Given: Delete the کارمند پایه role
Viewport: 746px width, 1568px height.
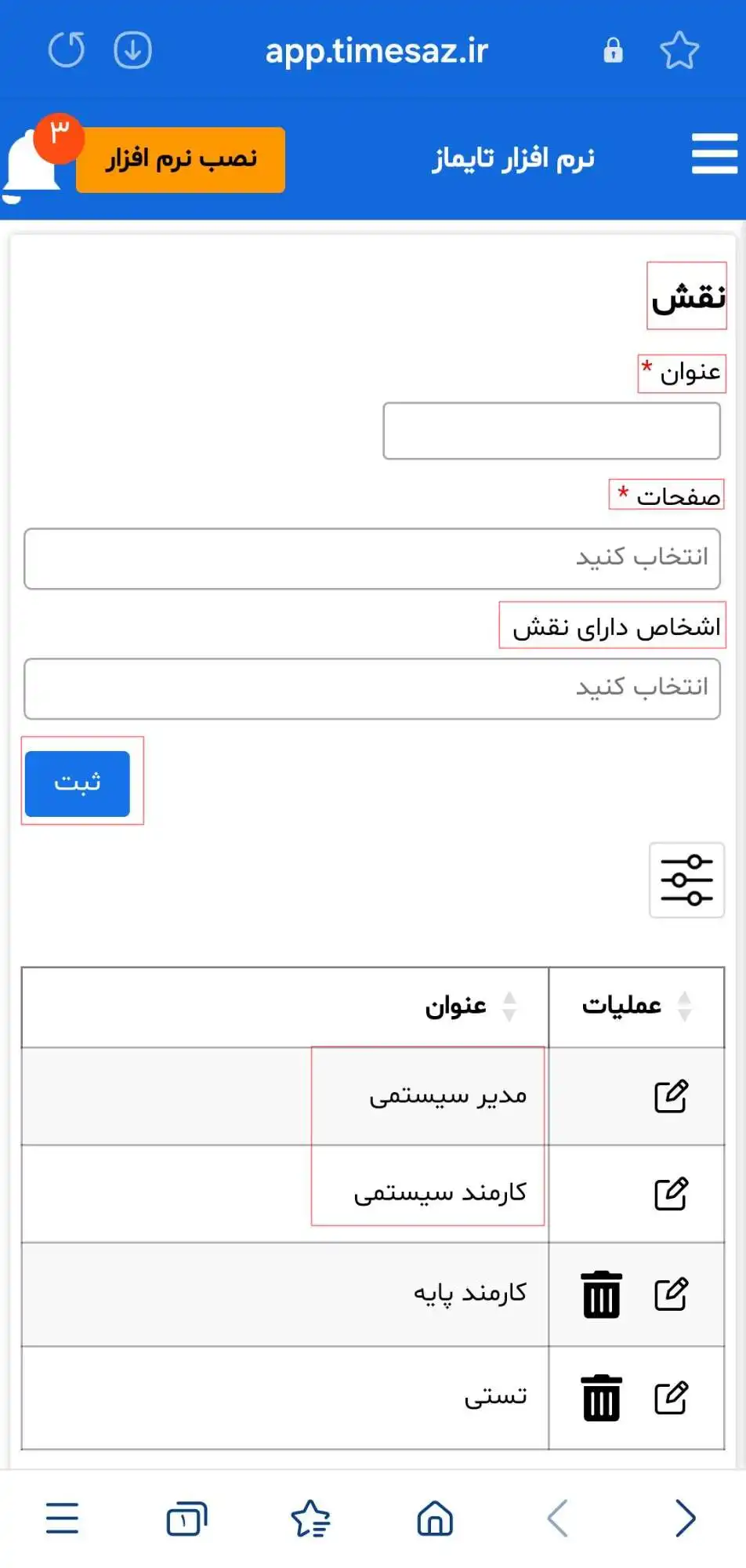Looking at the screenshot, I should coord(601,1294).
